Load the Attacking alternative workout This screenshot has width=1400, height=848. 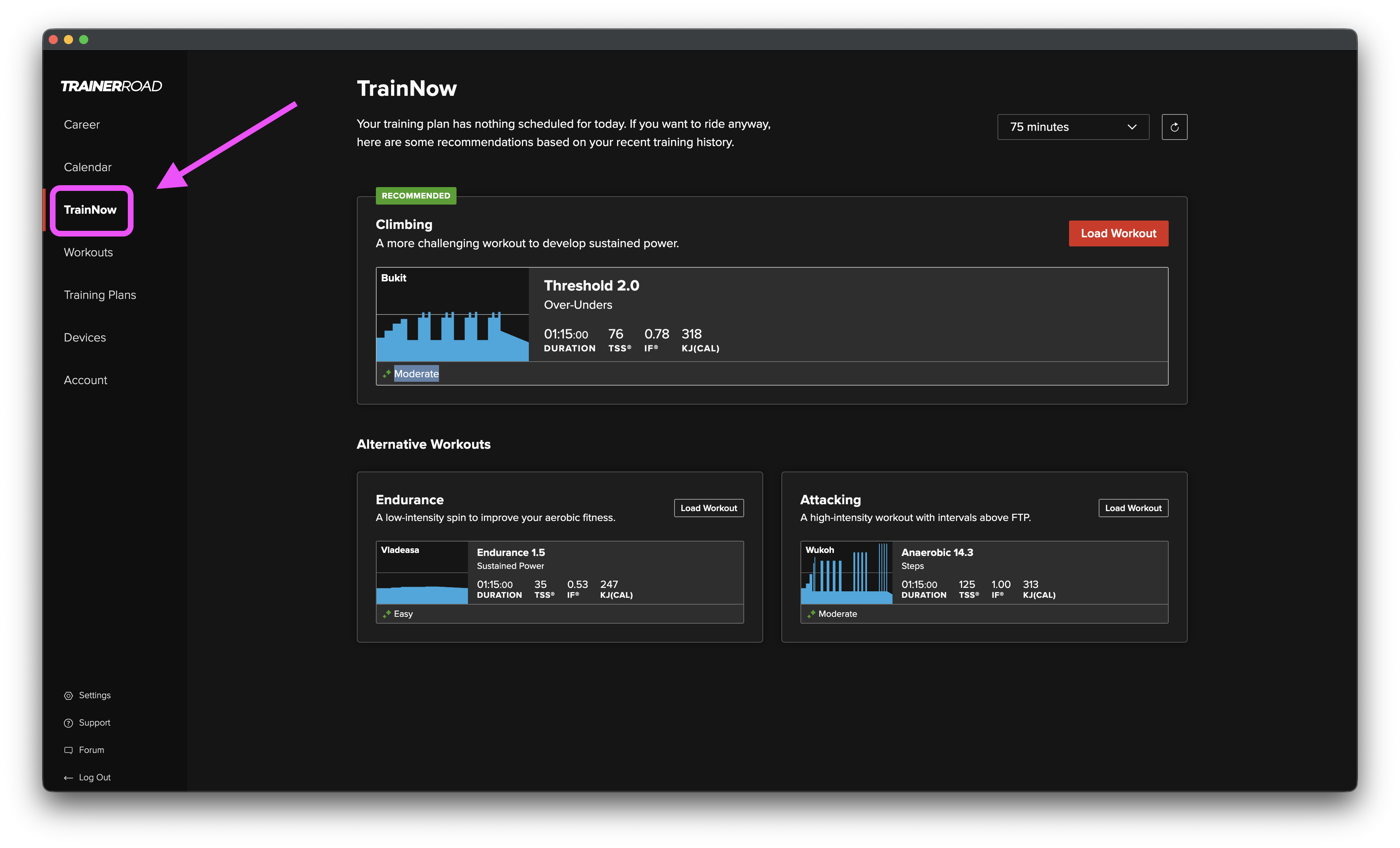click(x=1133, y=508)
